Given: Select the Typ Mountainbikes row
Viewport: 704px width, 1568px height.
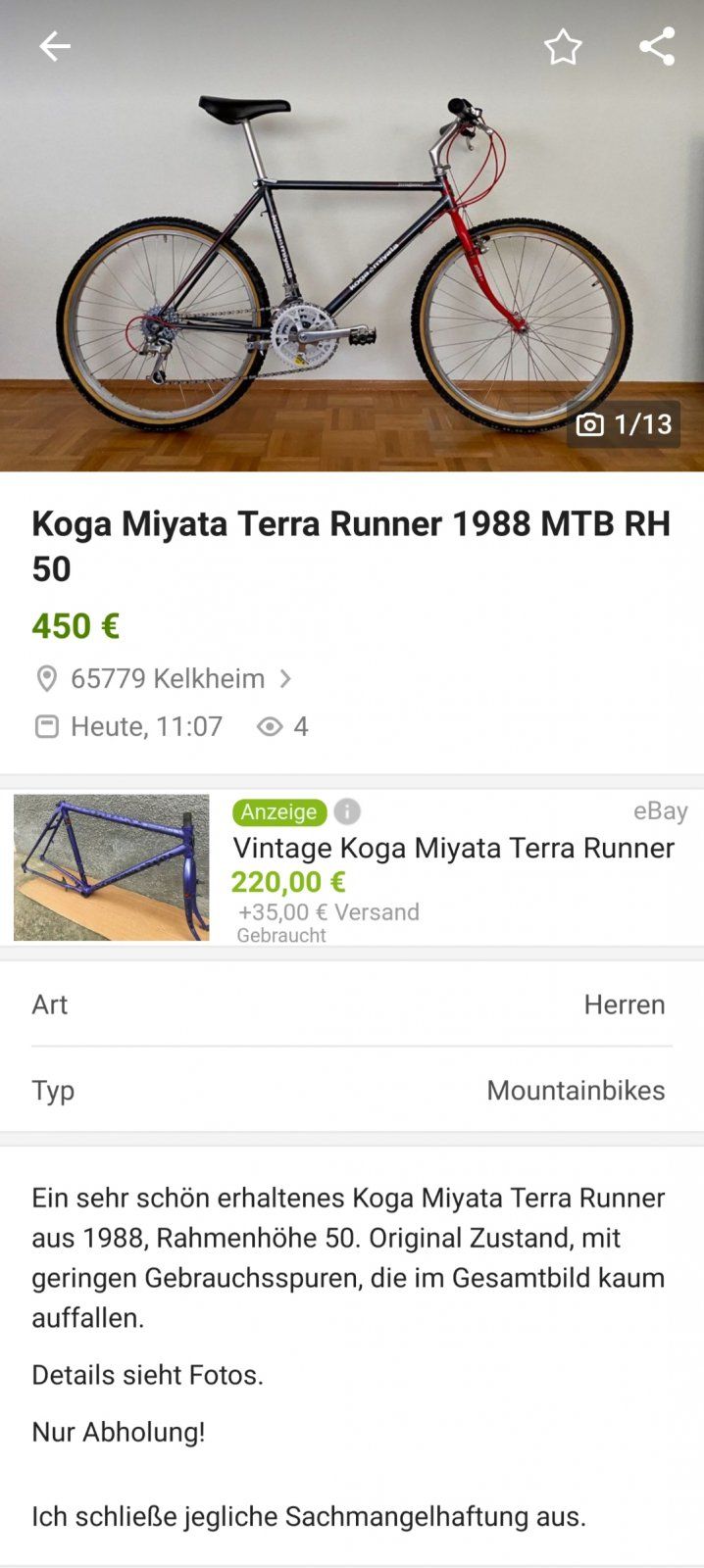Looking at the screenshot, I should pyautogui.click(x=351, y=1090).
